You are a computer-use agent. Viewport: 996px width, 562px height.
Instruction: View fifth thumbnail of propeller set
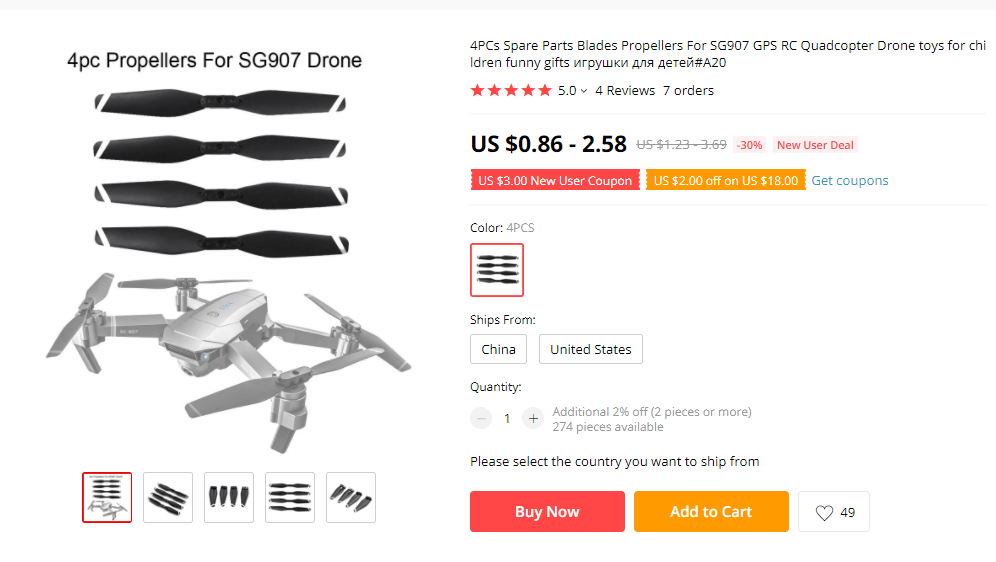point(351,497)
